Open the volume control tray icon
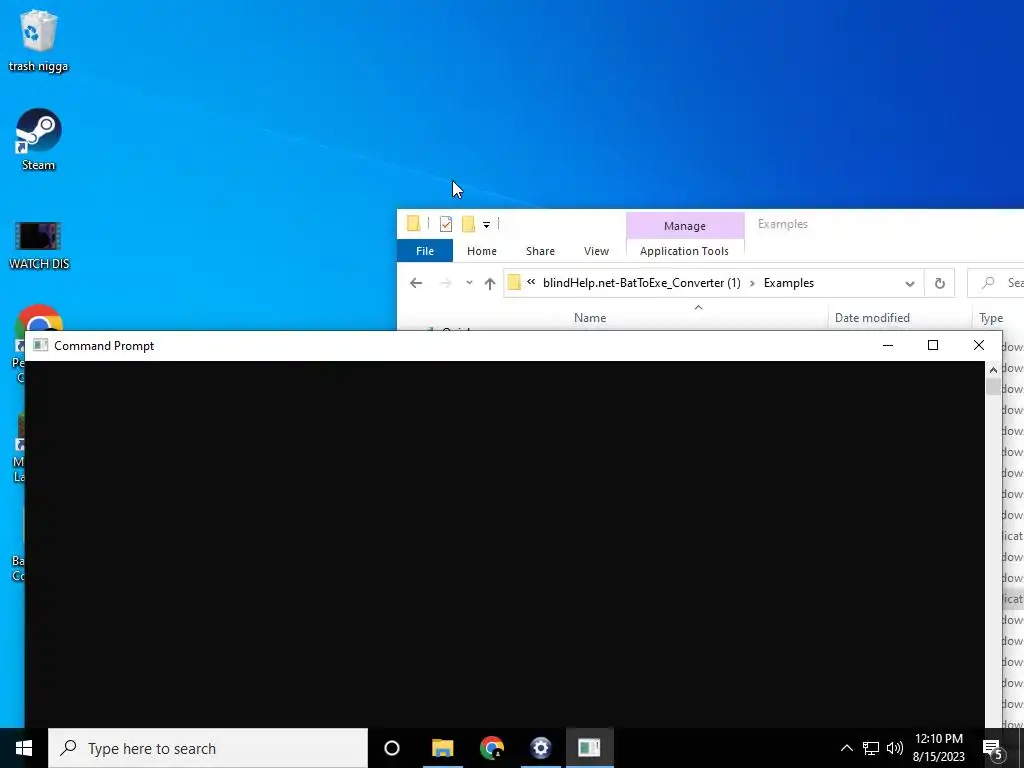 (x=895, y=748)
